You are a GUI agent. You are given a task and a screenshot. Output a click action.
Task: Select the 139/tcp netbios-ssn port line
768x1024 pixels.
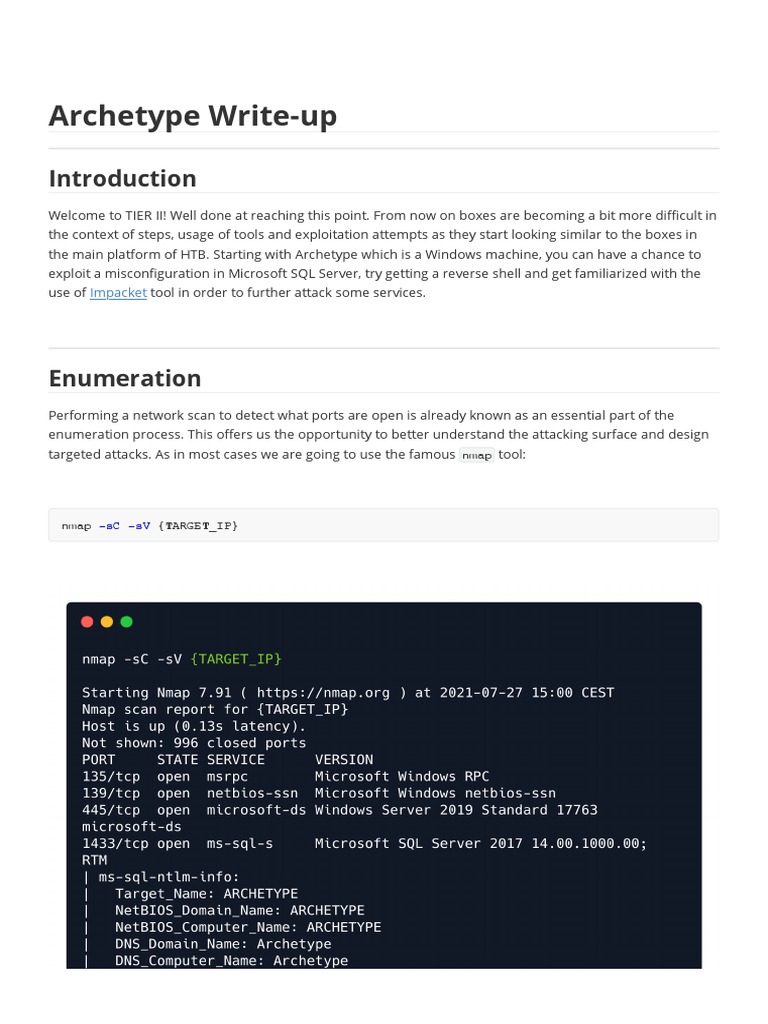pyautogui.click(x=318, y=793)
